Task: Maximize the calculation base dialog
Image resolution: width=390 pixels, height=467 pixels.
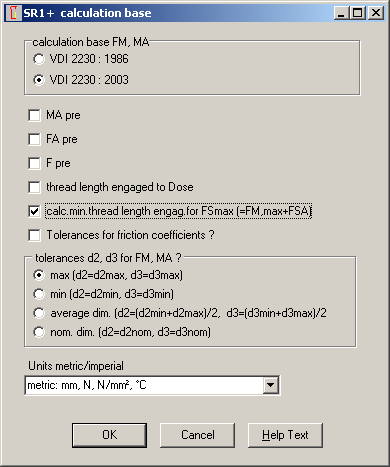Action: (358, 13)
